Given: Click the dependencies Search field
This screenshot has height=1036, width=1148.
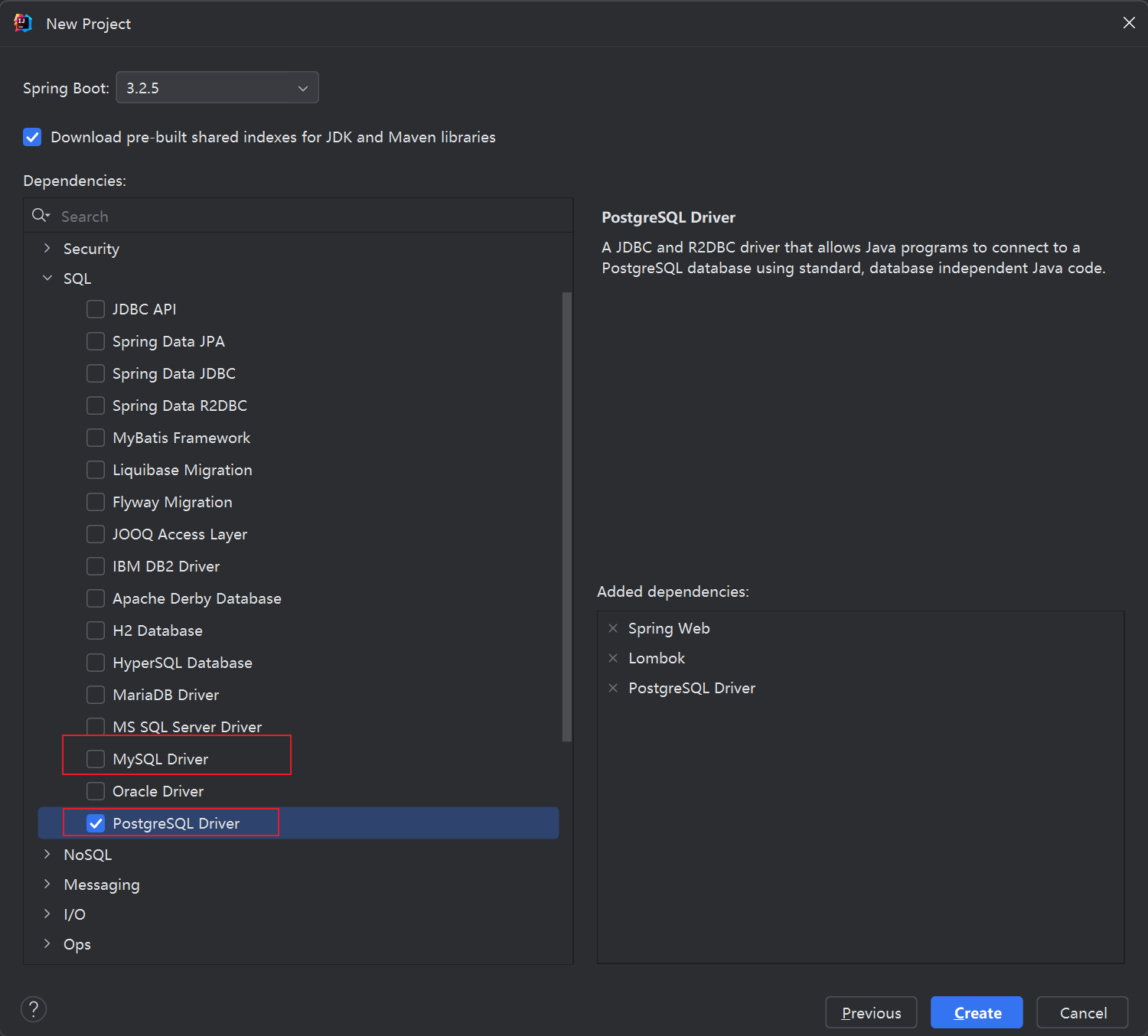Looking at the screenshot, I should tap(298, 216).
